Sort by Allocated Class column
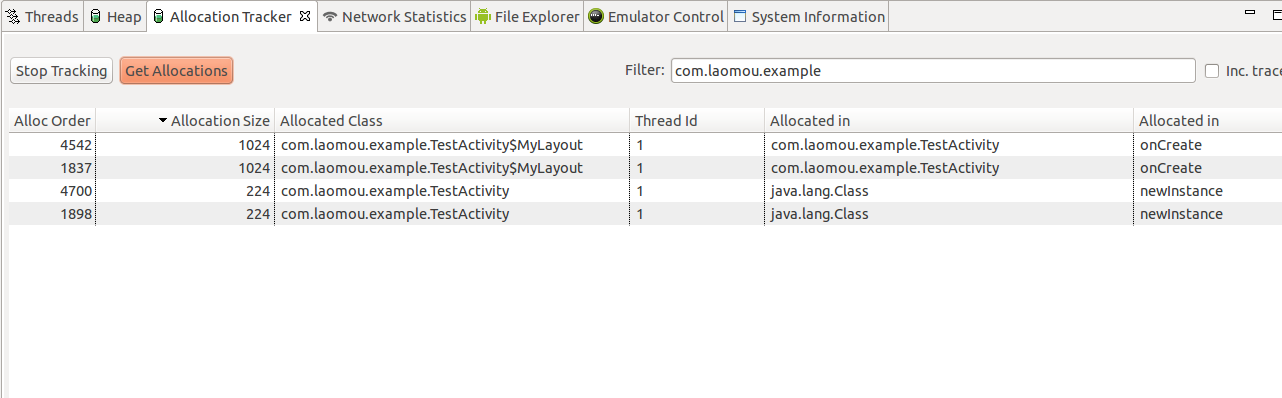The image size is (1282, 398). [x=452, y=121]
